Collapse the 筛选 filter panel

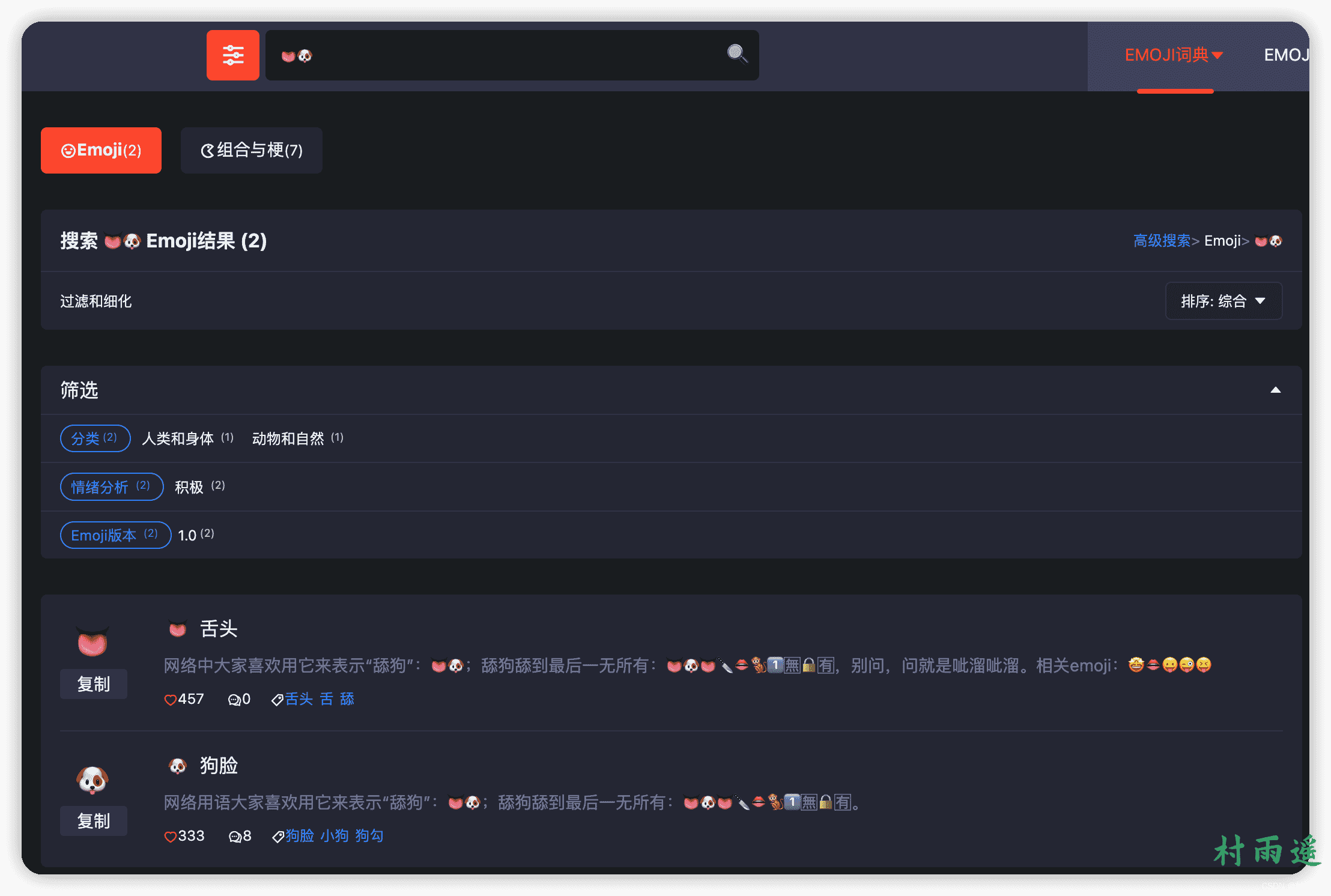(1275, 390)
